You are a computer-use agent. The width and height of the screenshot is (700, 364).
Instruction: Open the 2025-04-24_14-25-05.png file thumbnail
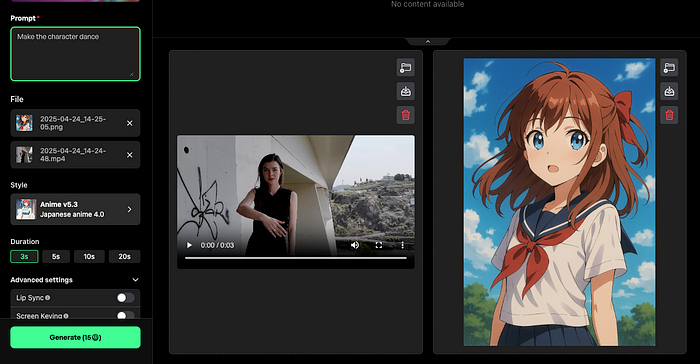pyautogui.click(x=24, y=123)
